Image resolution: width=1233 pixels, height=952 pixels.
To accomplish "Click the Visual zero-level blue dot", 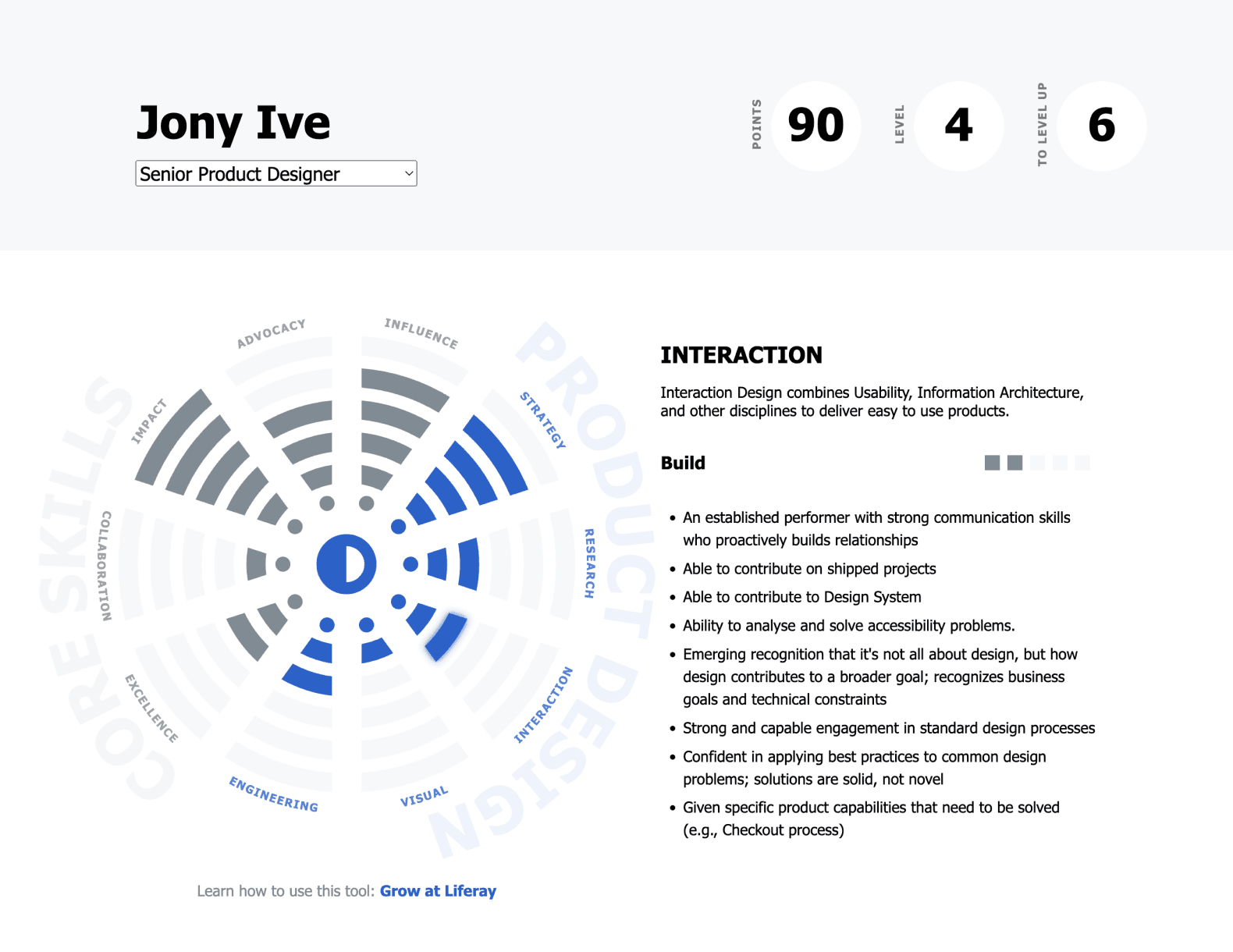I will [366, 625].
